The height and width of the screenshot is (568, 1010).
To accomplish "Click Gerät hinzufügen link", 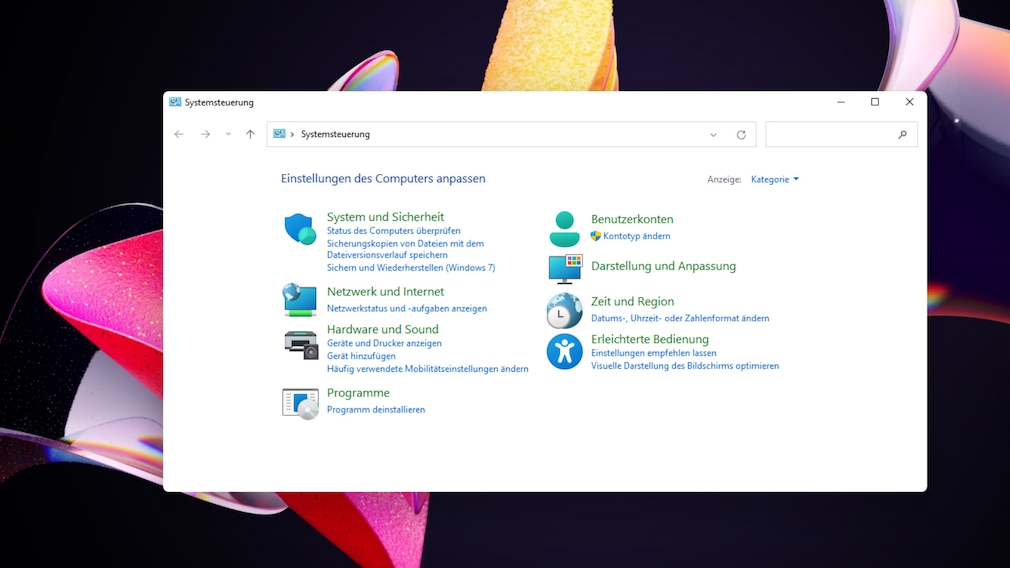I will [x=361, y=355].
